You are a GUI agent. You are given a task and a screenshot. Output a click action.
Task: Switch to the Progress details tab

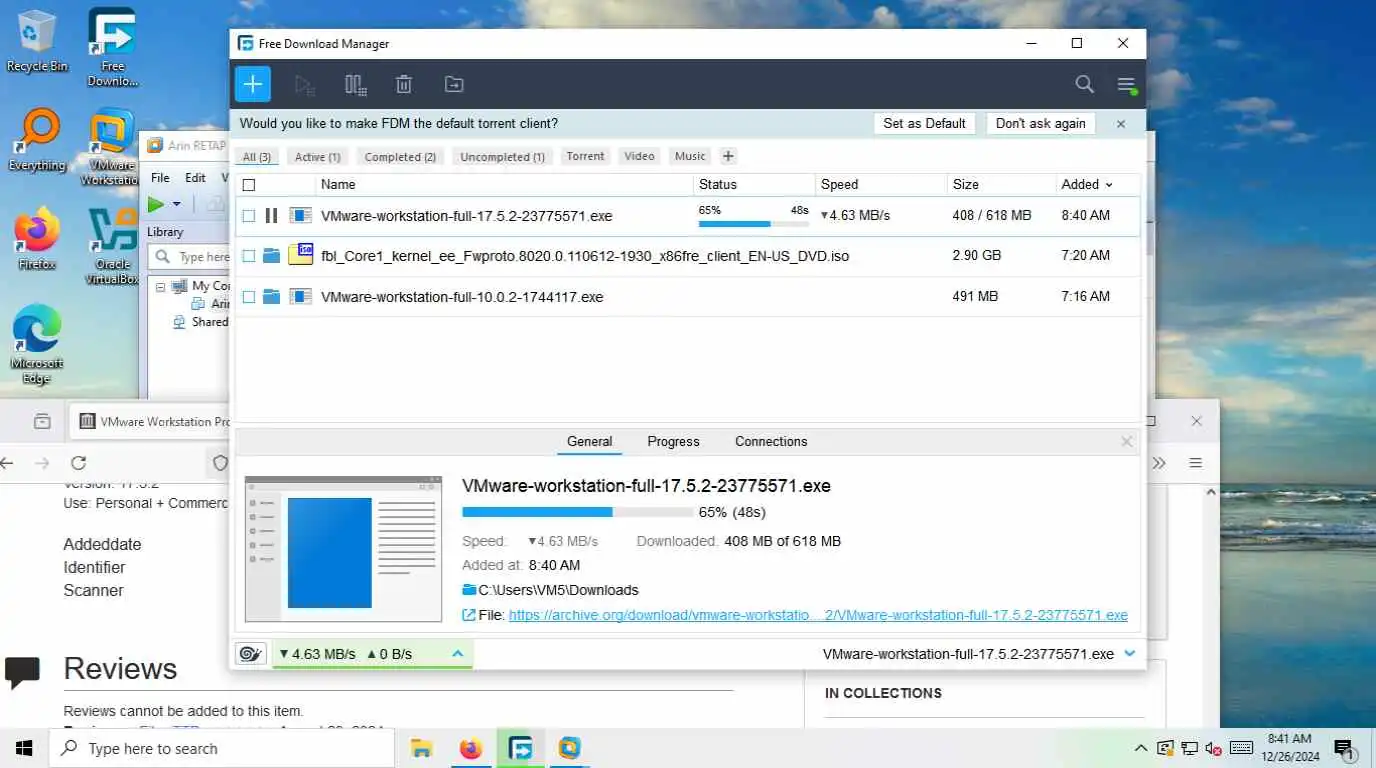click(673, 441)
